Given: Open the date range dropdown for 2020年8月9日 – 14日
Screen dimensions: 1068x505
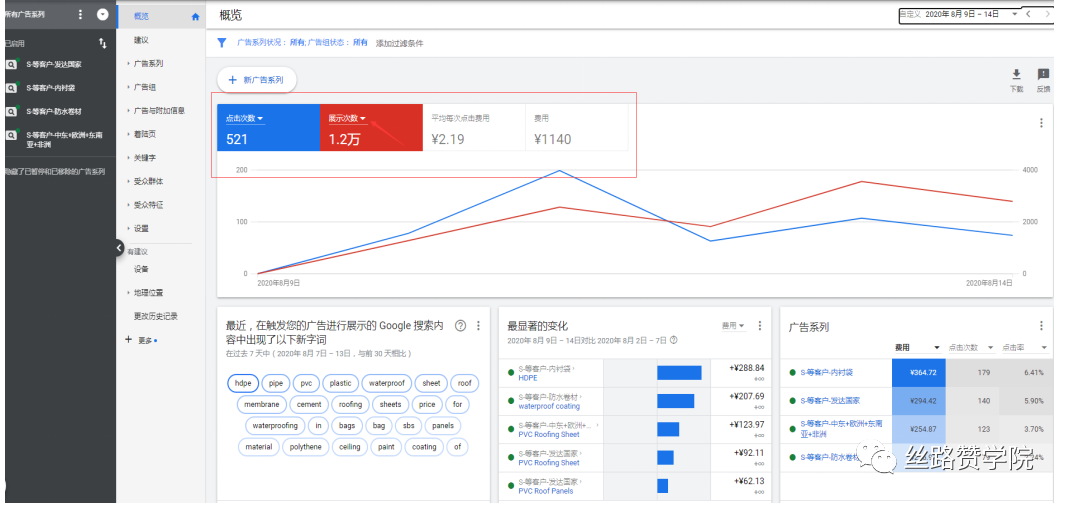Looking at the screenshot, I should (x=1014, y=14).
